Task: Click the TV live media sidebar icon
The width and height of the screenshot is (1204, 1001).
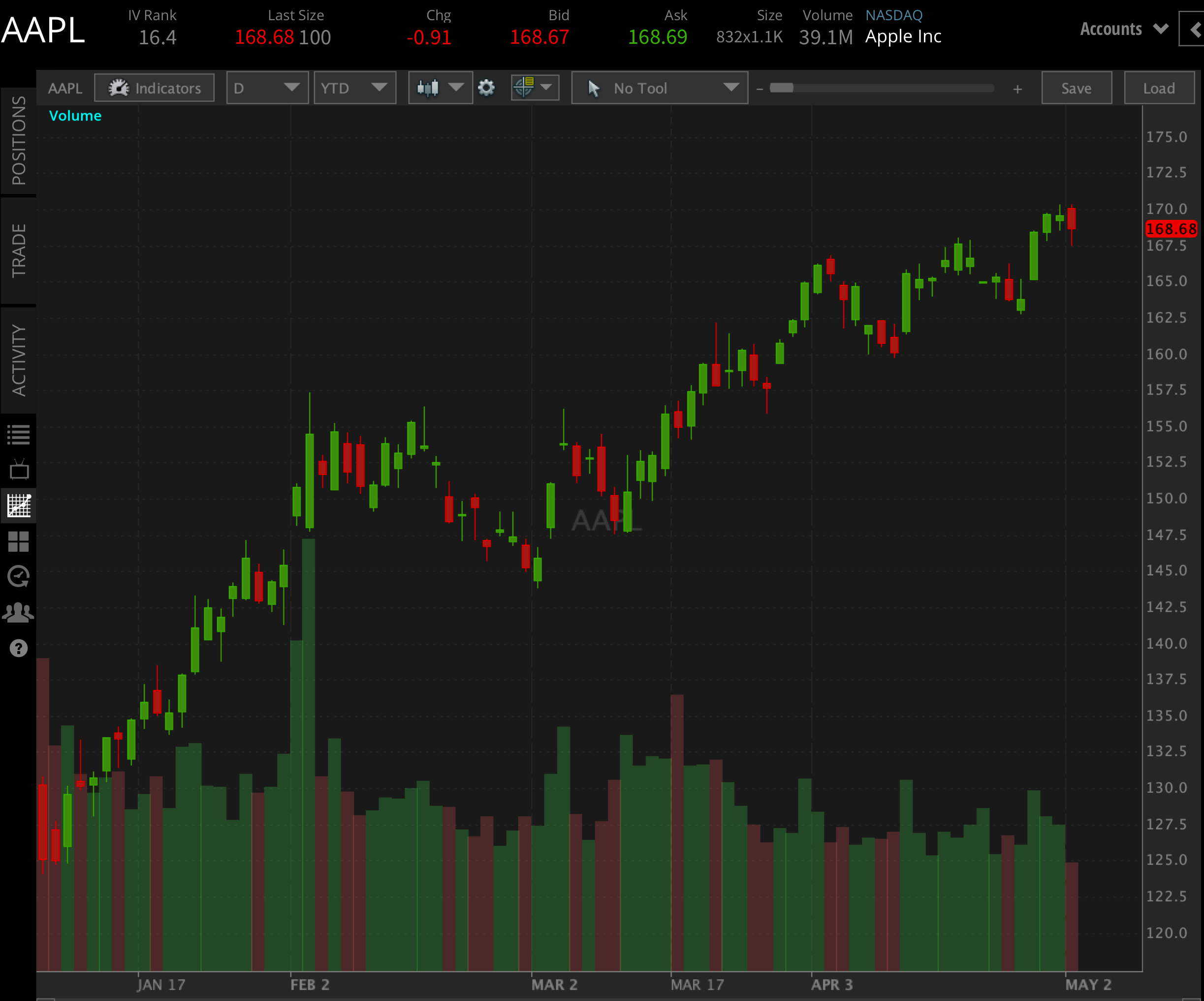Action: click(x=18, y=470)
